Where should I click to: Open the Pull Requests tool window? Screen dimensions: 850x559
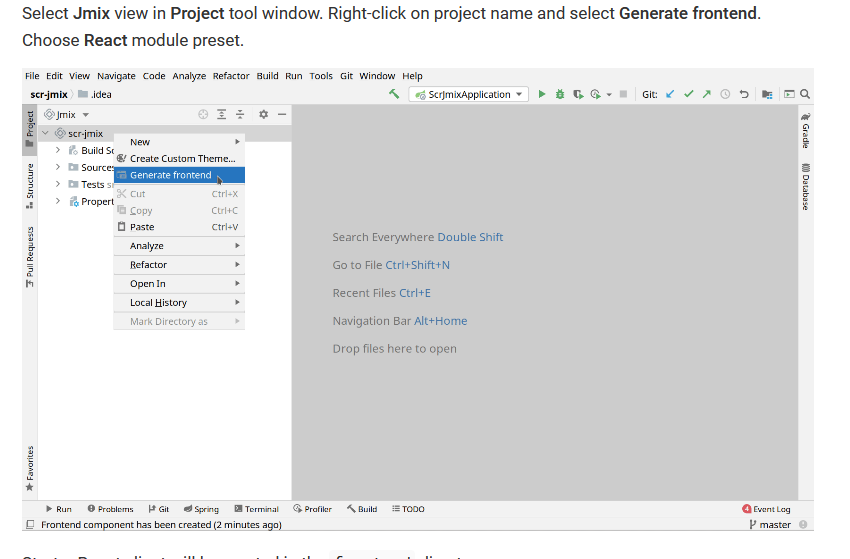tap(30, 258)
